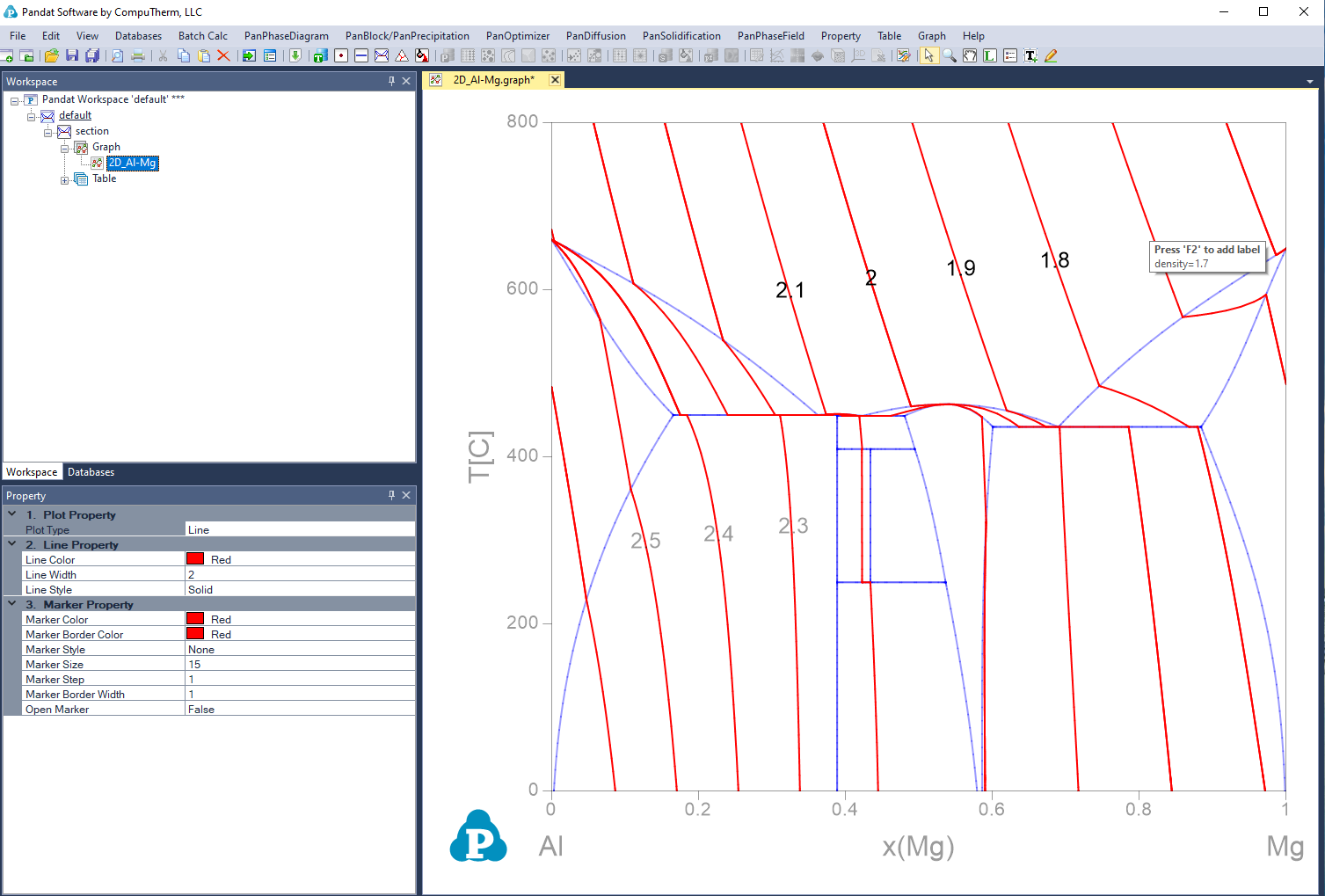
Task: Toggle the Property panel pin
Action: tap(392, 495)
